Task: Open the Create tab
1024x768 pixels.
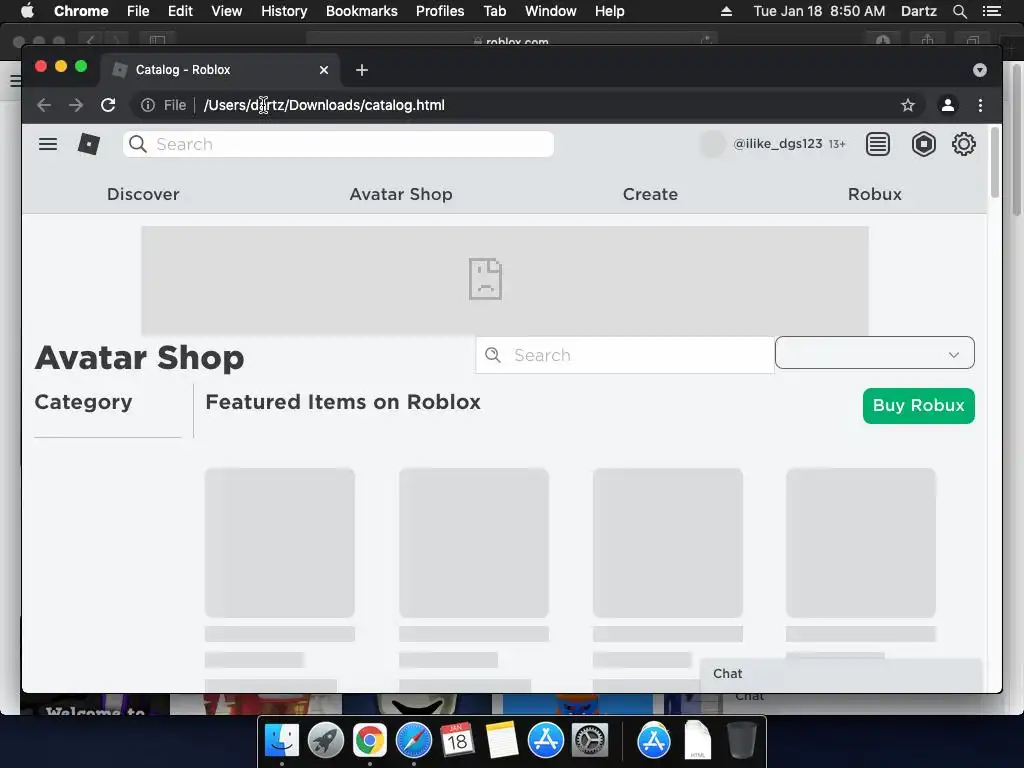Action: click(650, 194)
